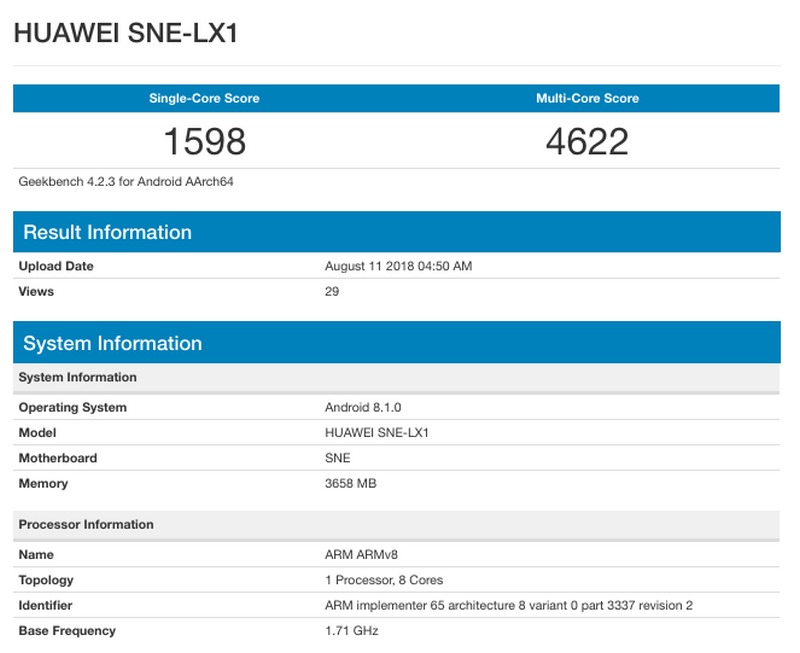Click the blue Single-Core Score banner

coord(205,98)
